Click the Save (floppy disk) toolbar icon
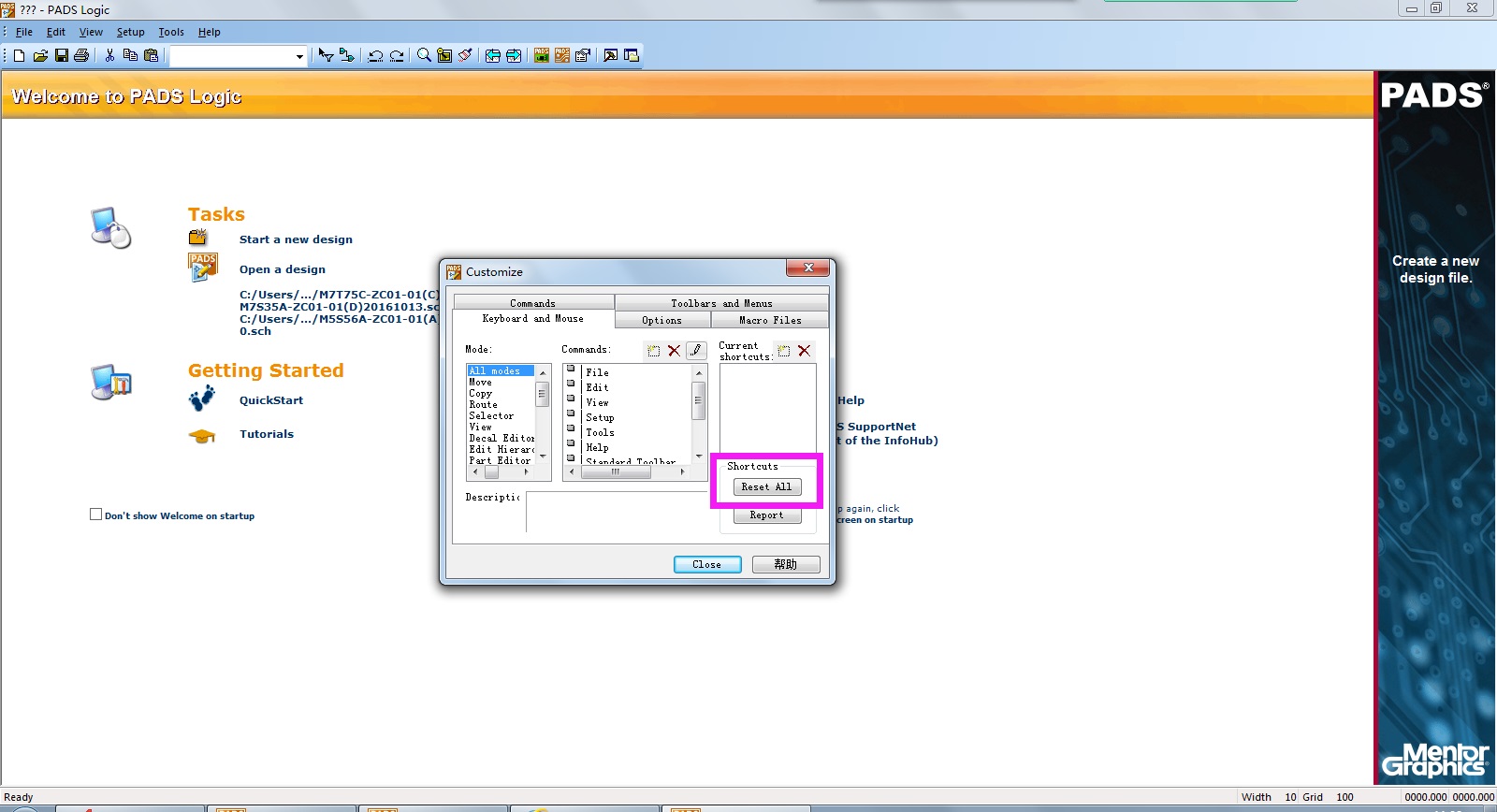 (61, 56)
